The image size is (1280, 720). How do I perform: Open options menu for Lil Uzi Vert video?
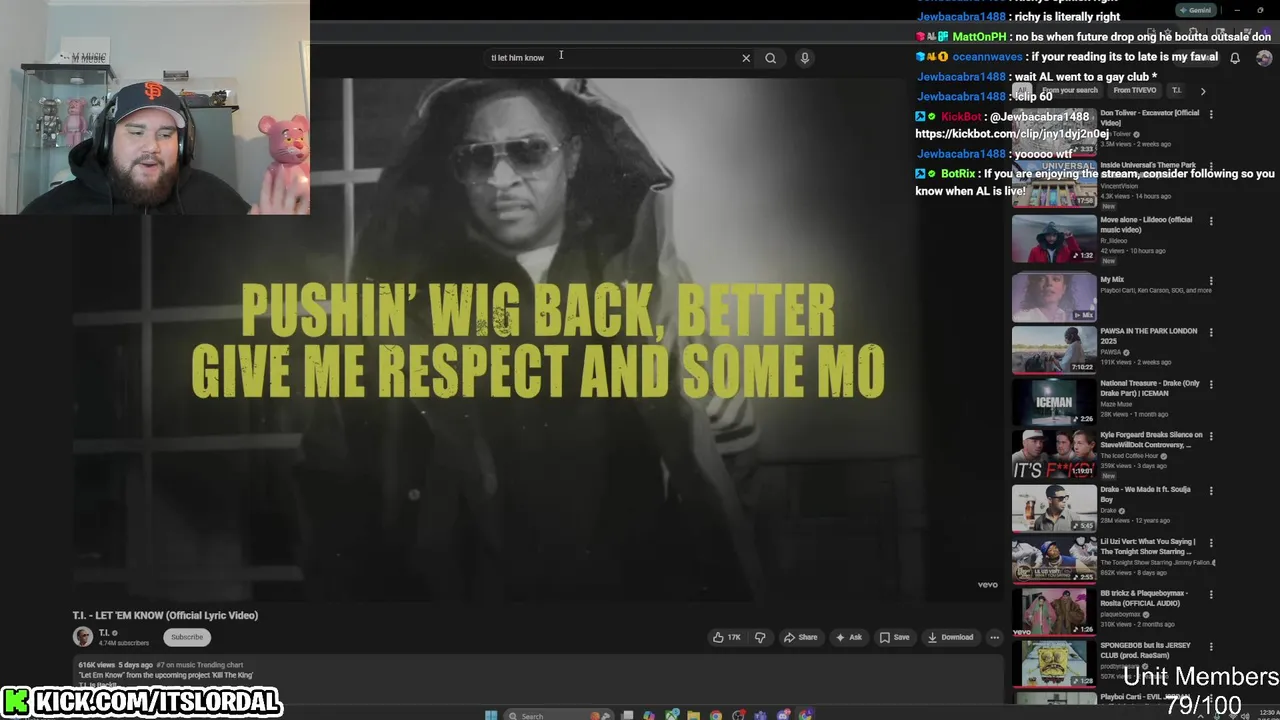1211,543
